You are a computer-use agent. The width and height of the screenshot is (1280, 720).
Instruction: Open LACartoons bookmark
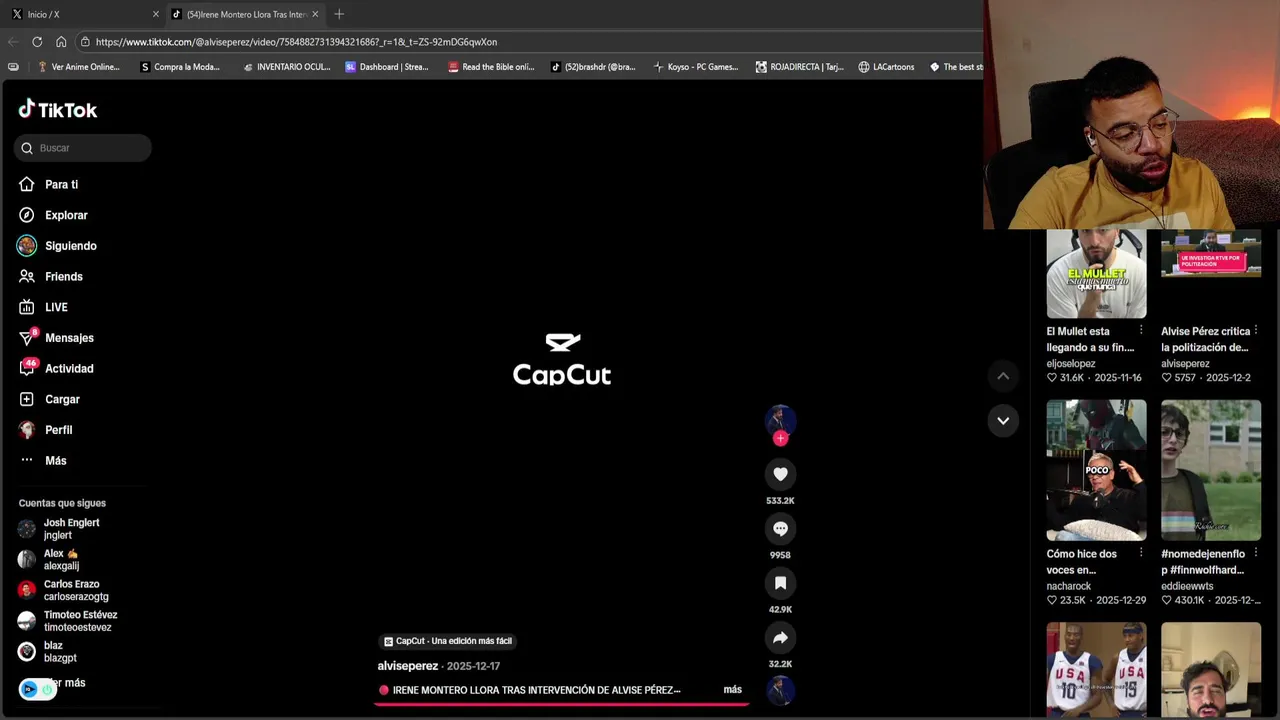click(x=886, y=67)
